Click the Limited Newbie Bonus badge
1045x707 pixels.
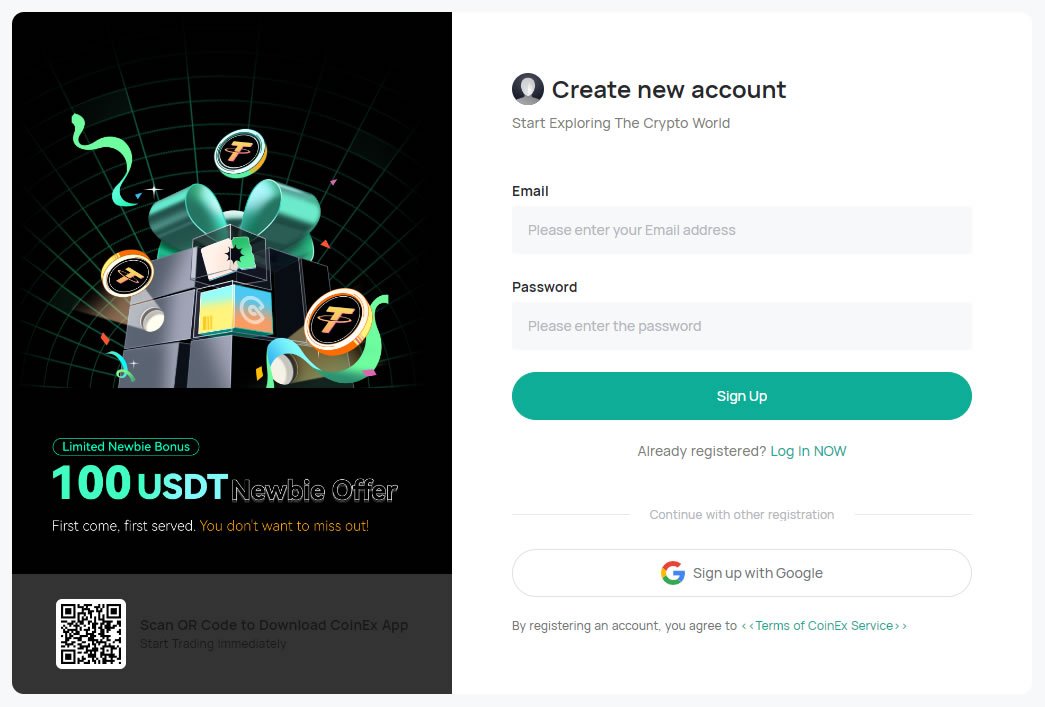click(125, 446)
